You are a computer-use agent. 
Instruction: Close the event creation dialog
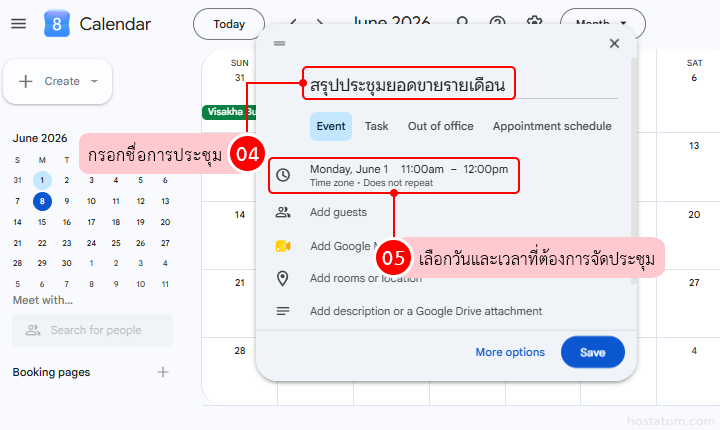(614, 44)
